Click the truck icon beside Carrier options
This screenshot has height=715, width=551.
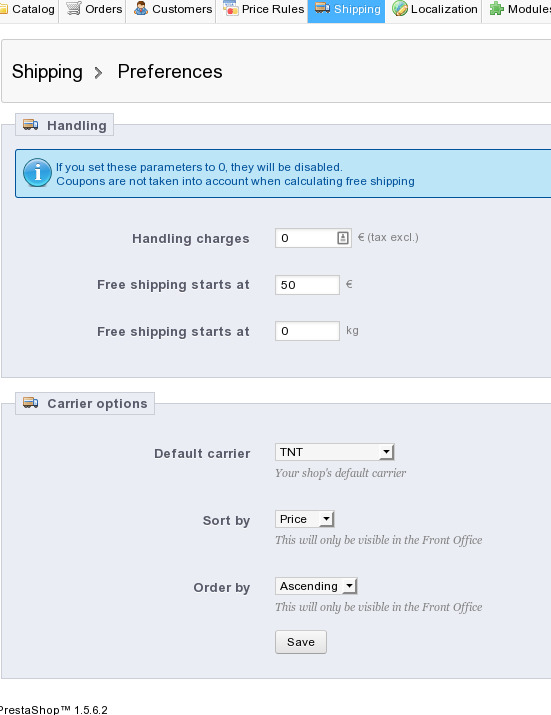tap(31, 403)
